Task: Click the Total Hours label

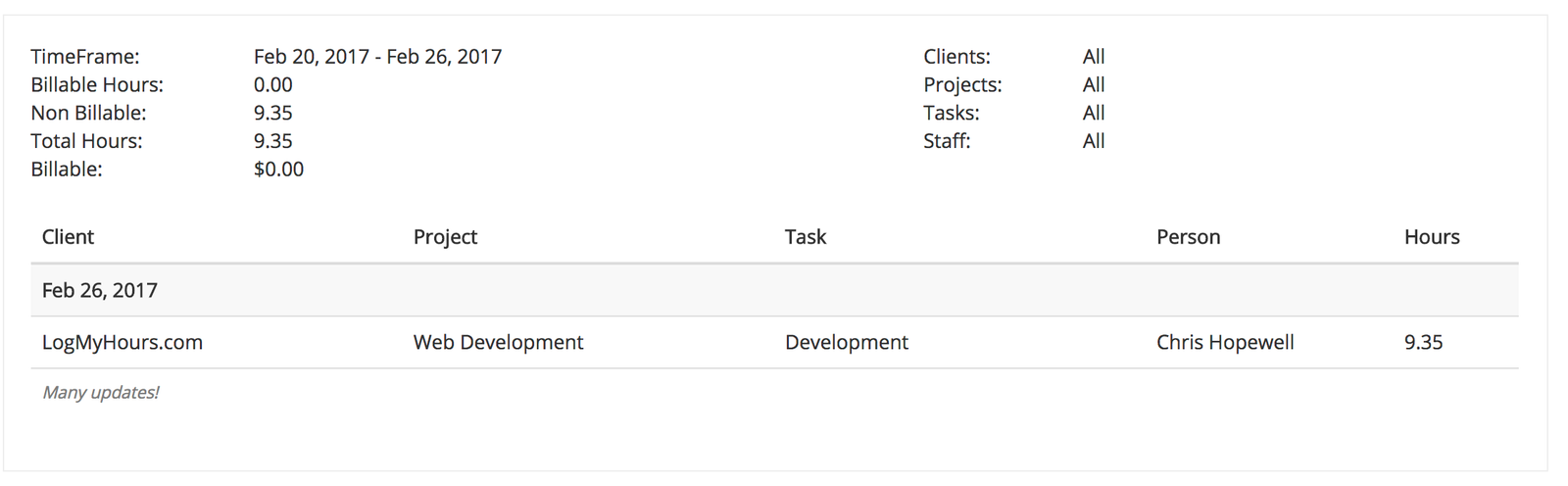Action: coord(86,141)
